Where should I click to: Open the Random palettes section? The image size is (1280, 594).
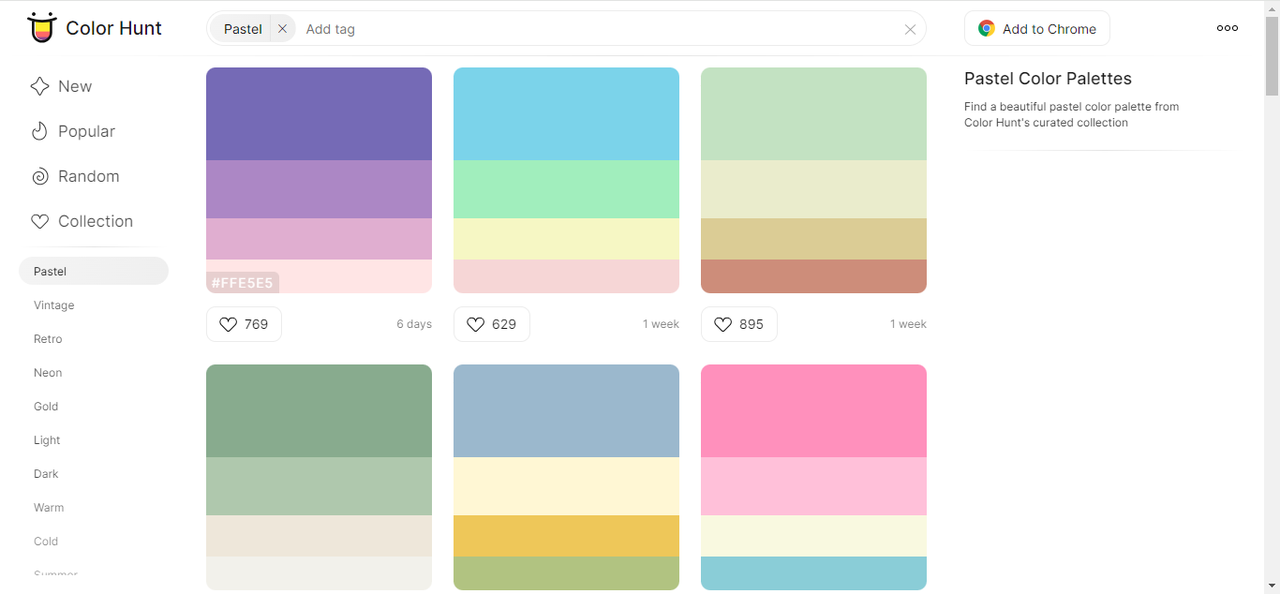(75, 177)
